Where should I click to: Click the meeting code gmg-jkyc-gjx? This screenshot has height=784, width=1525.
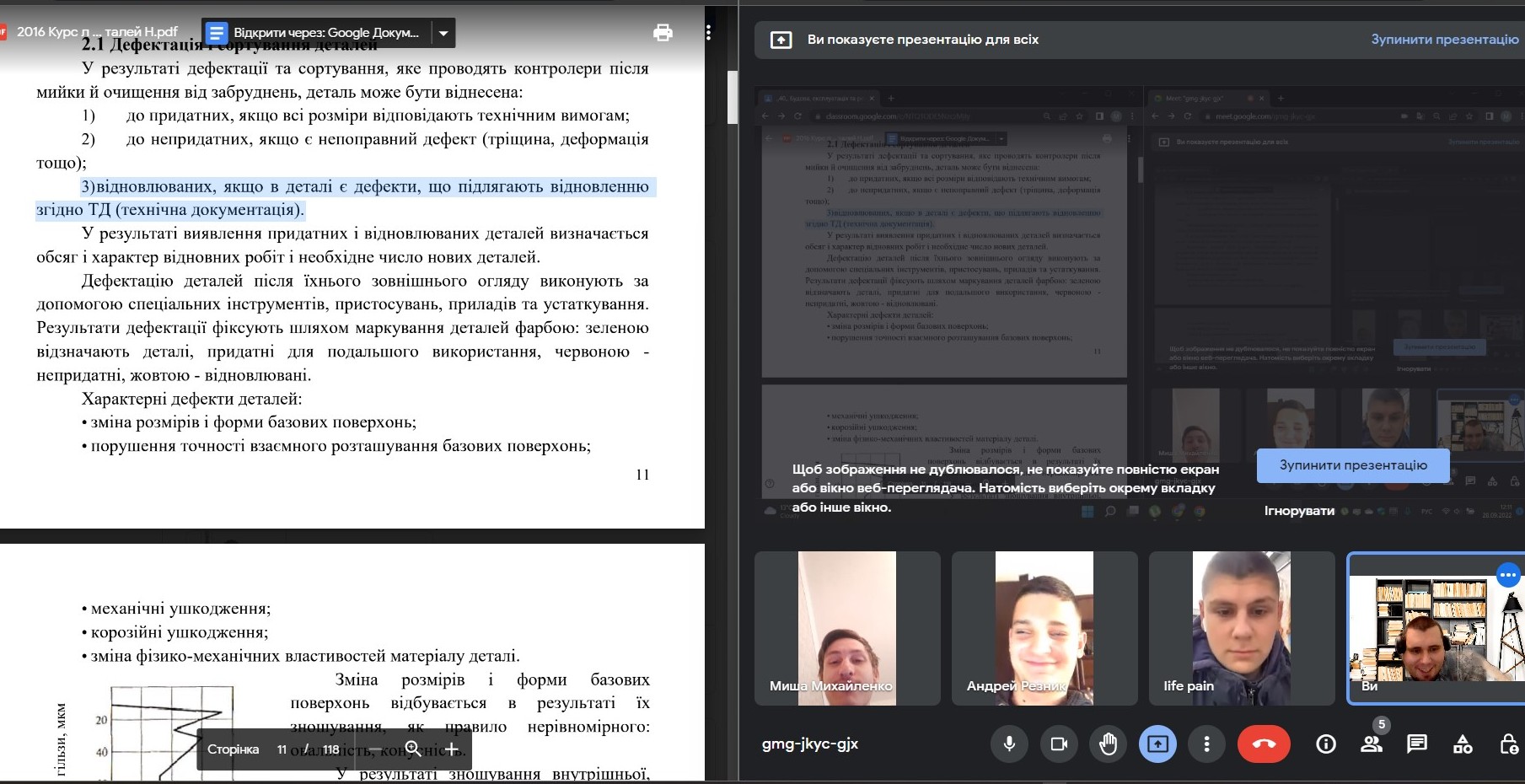[810, 744]
